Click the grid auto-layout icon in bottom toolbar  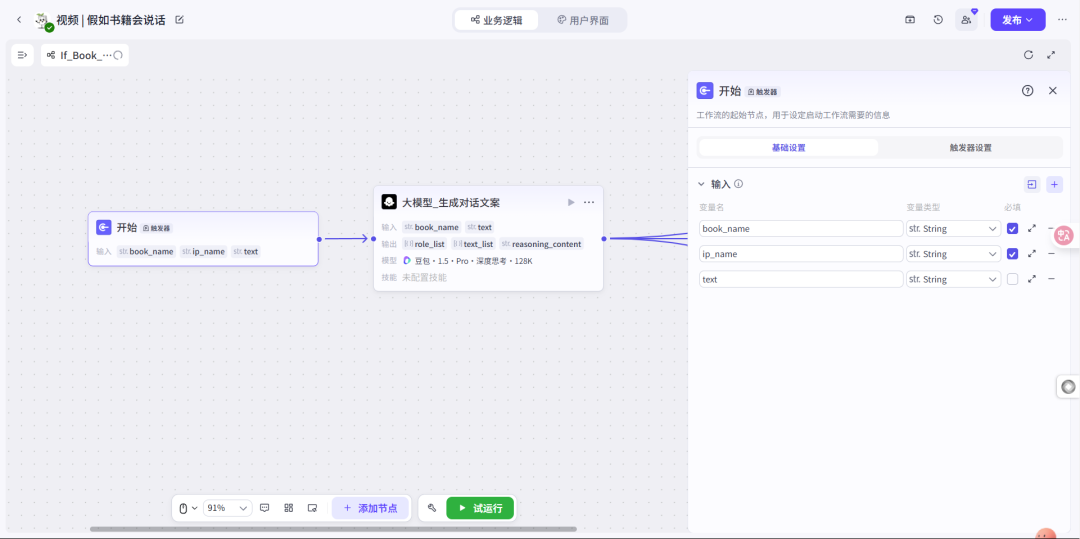(x=289, y=508)
